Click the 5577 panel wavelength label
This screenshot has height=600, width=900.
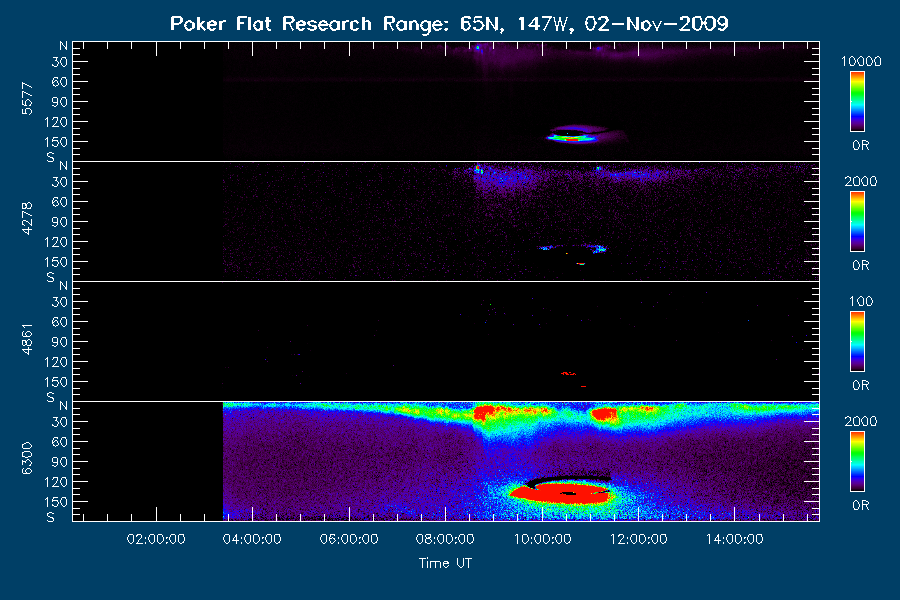pos(27,99)
